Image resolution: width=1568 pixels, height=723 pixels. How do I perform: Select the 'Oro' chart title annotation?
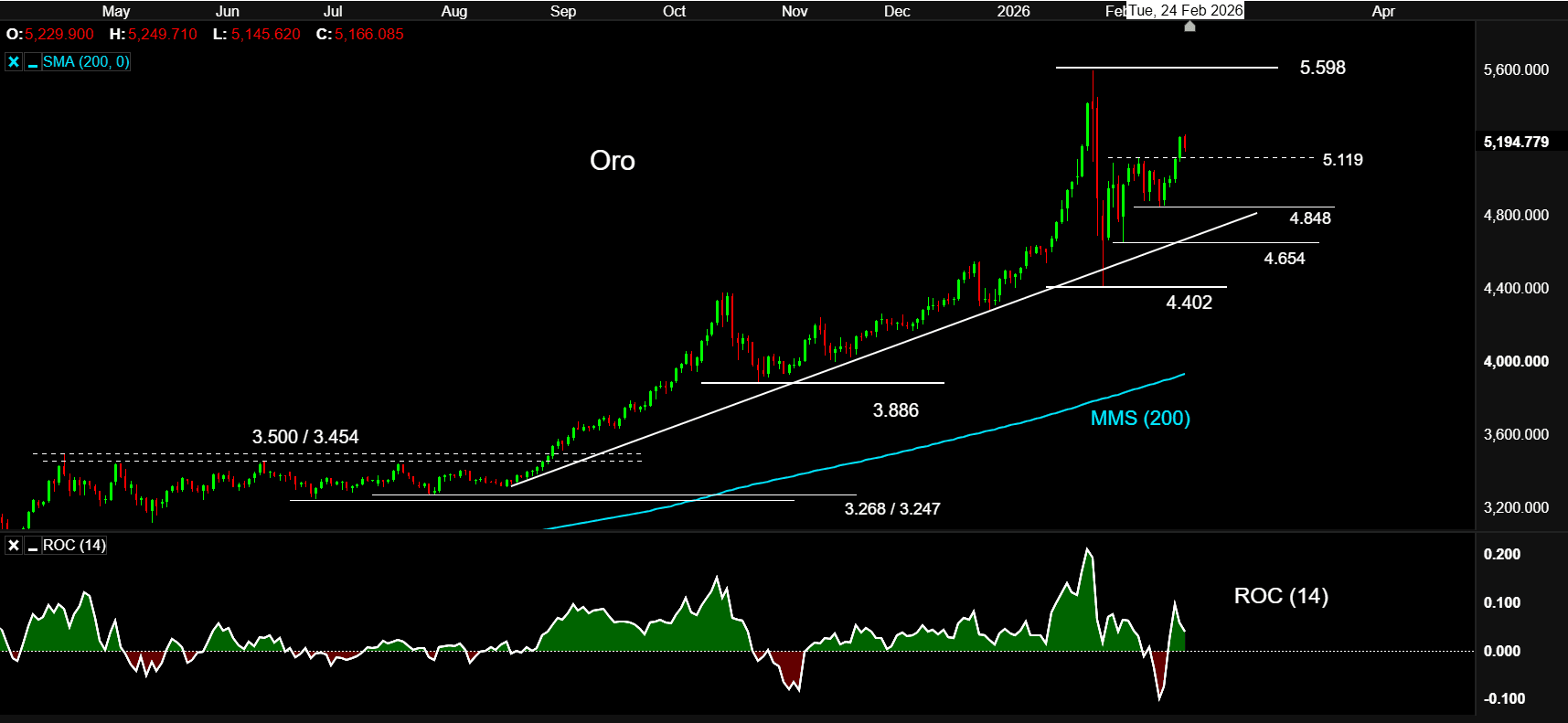tap(612, 161)
